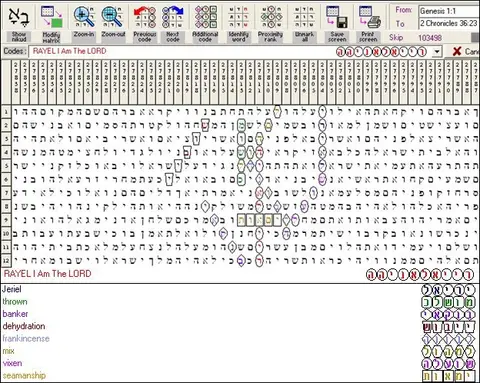
Task: Select the dehydration code term
Action: pos(24,326)
